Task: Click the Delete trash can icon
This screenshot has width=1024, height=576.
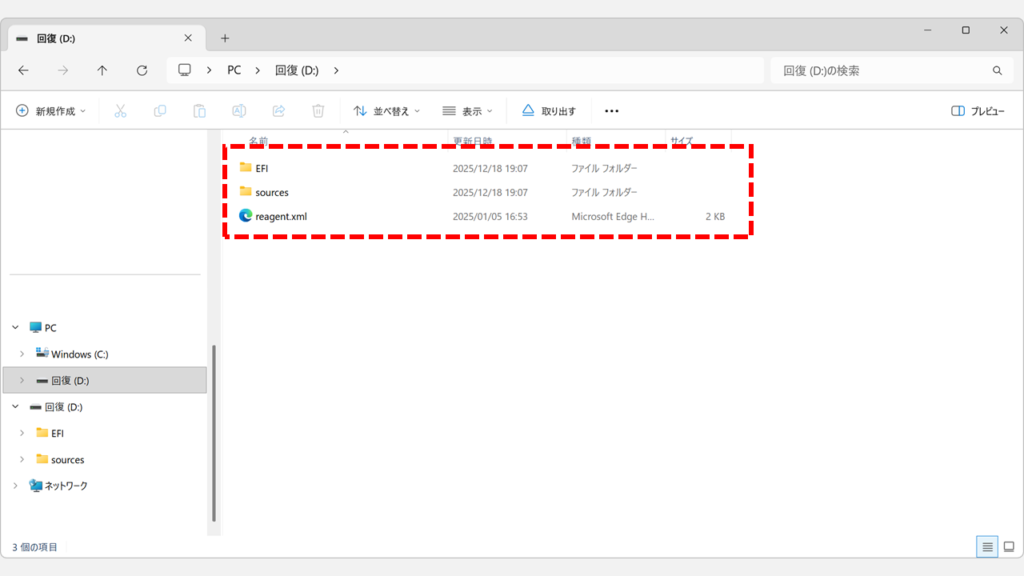Action: (318, 111)
